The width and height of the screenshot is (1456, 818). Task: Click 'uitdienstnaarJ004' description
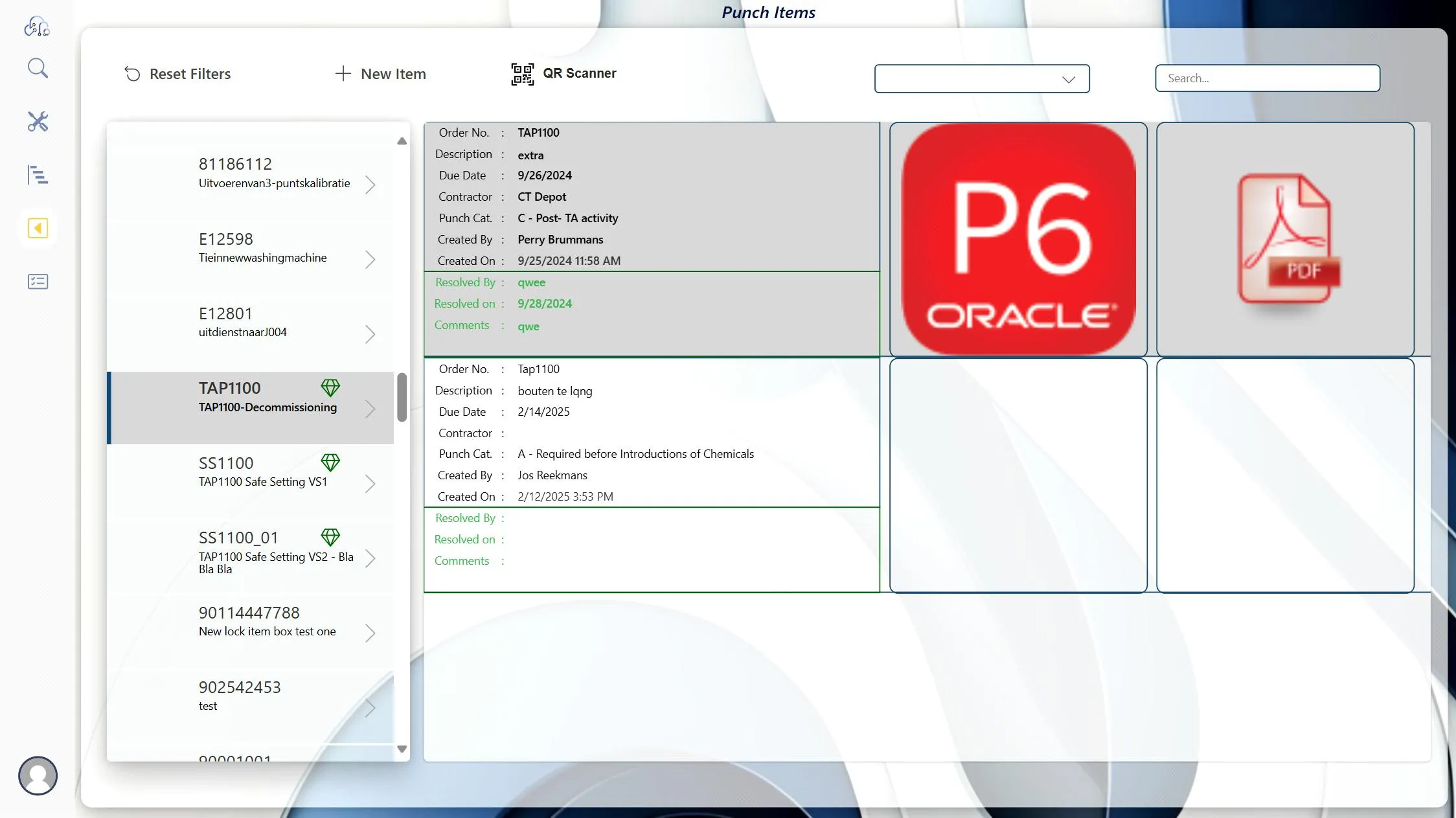(x=242, y=332)
